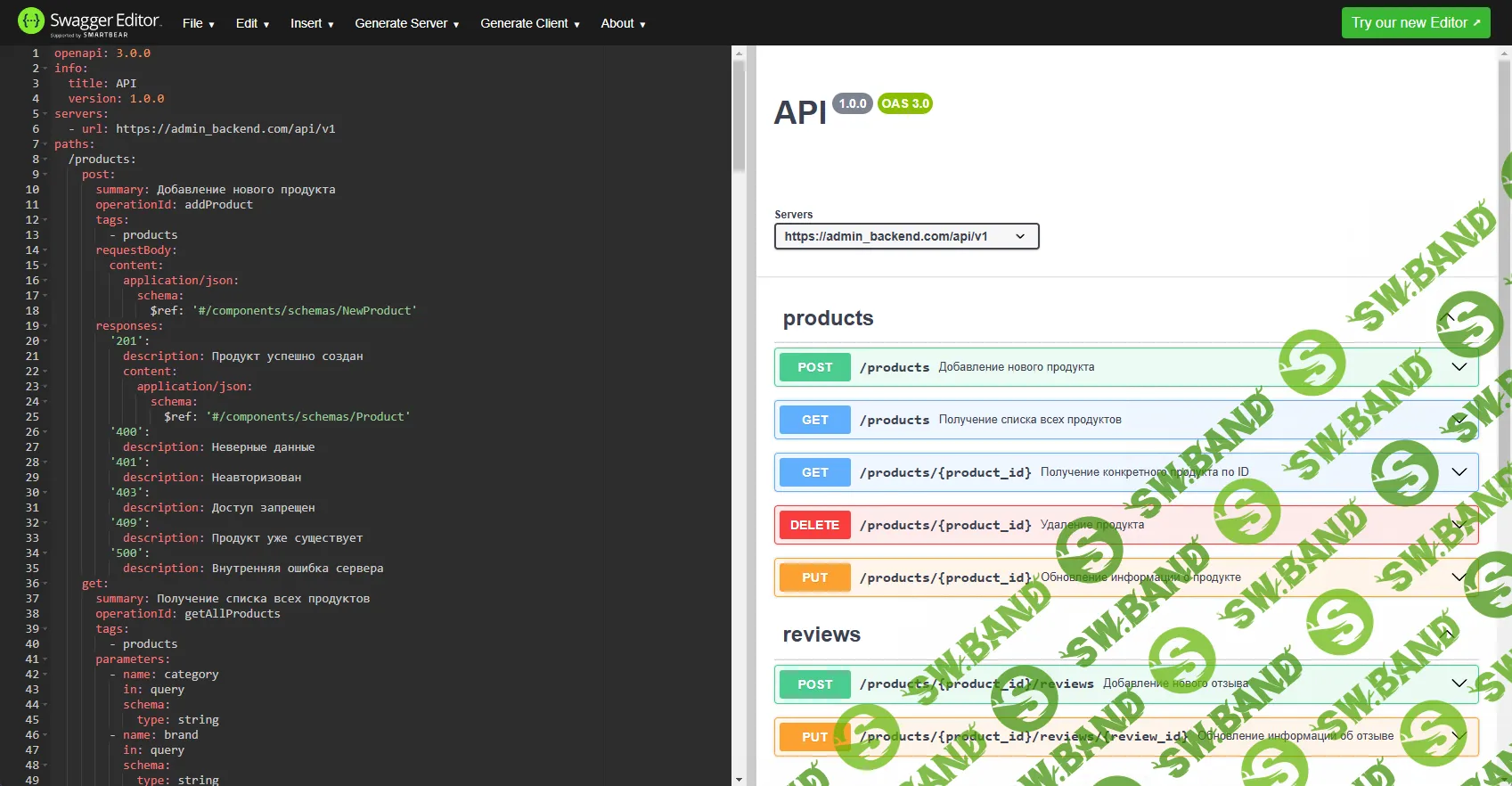1512x786 pixels.
Task: Click the title: API line in editor
Action: click(x=102, y=84)
